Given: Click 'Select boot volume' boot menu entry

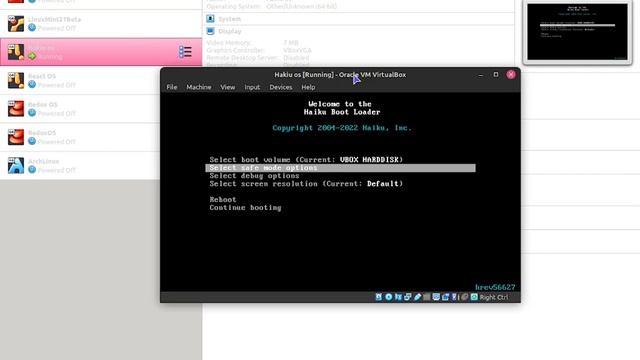Looking at the screenshot, I should 306,160.
